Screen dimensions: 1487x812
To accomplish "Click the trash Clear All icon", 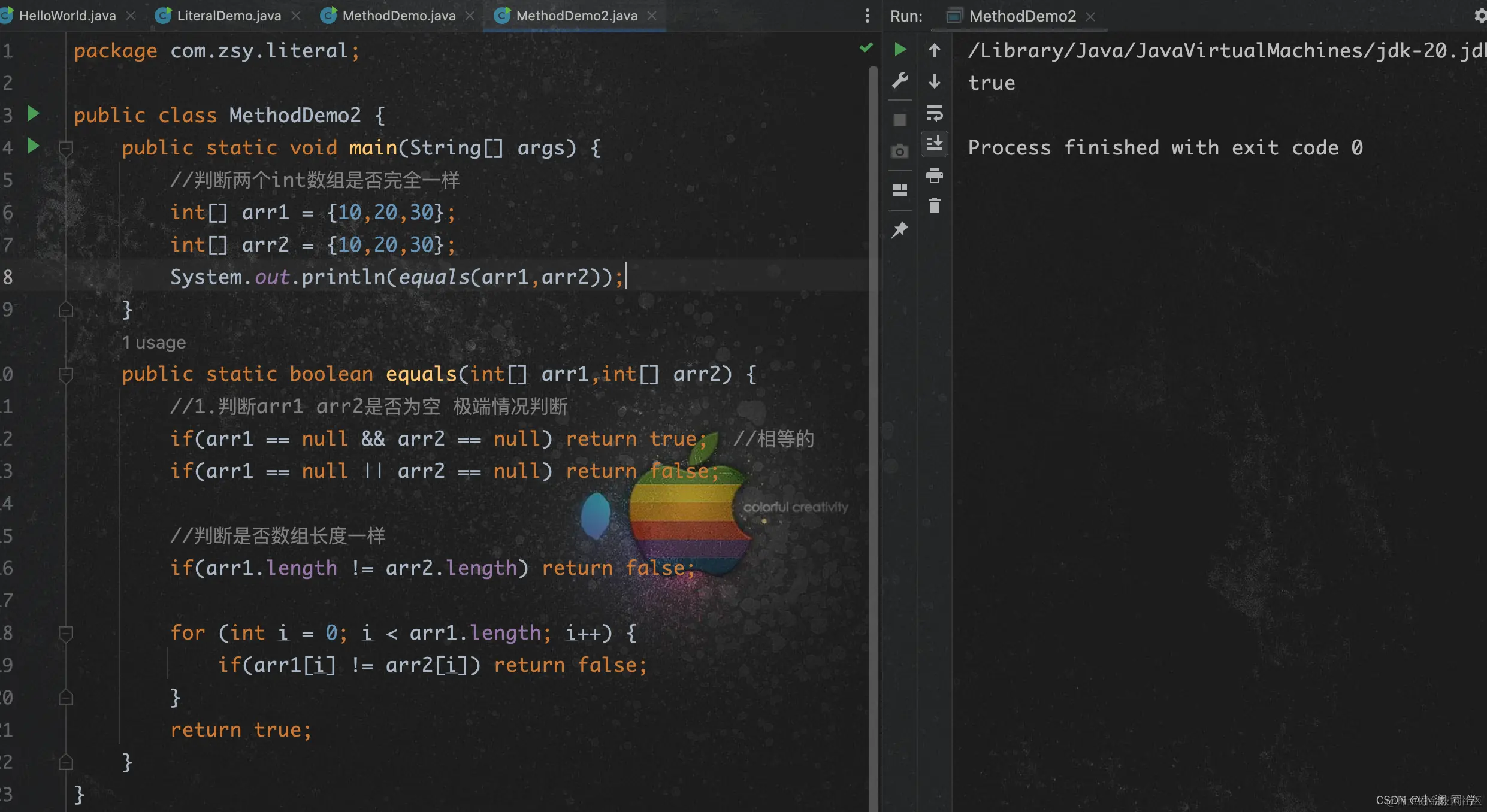I will pos(934,206).
